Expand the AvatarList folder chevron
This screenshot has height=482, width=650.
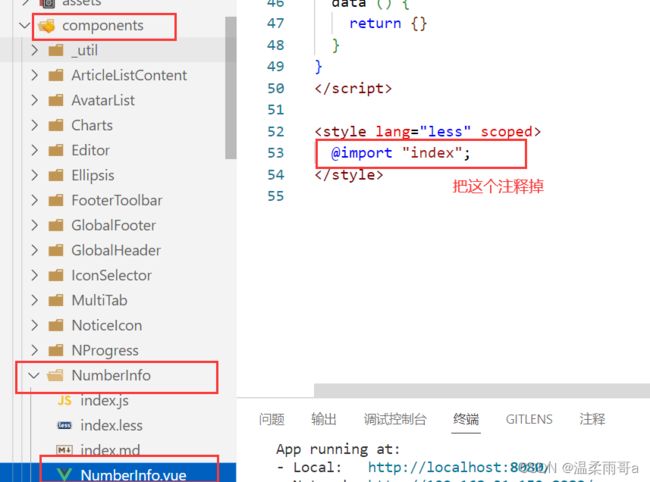pos(35,100)
